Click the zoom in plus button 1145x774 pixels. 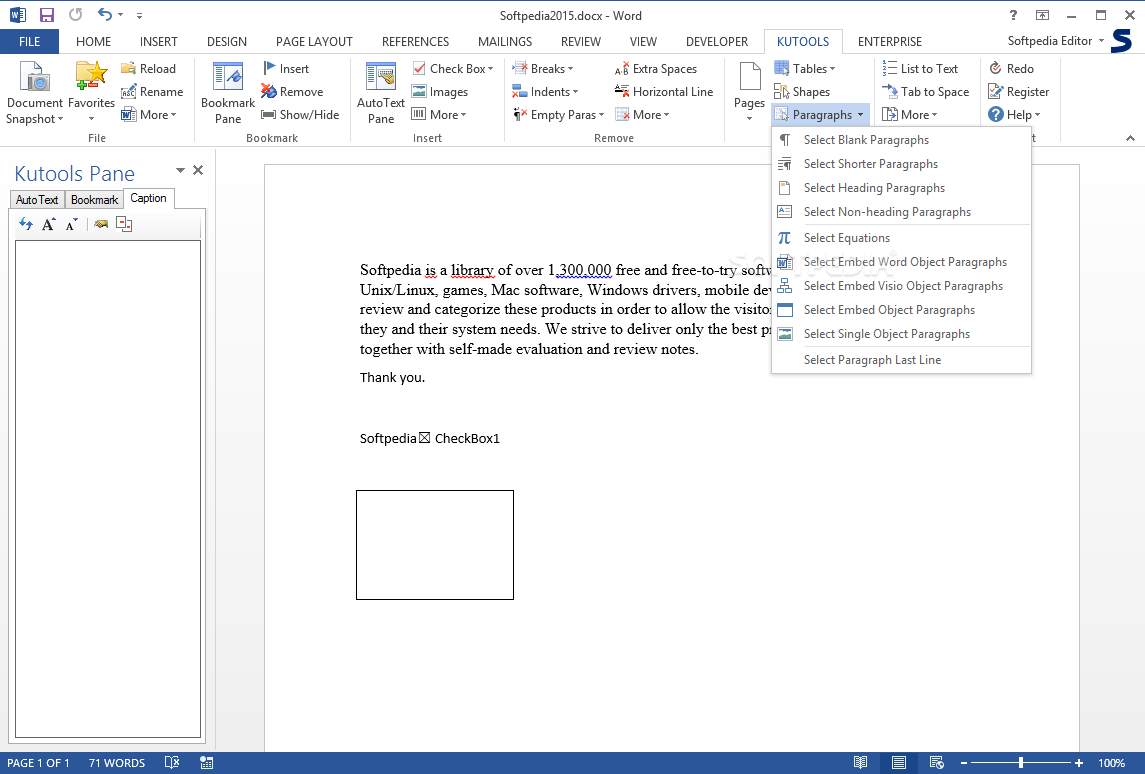click(1079, 762)
